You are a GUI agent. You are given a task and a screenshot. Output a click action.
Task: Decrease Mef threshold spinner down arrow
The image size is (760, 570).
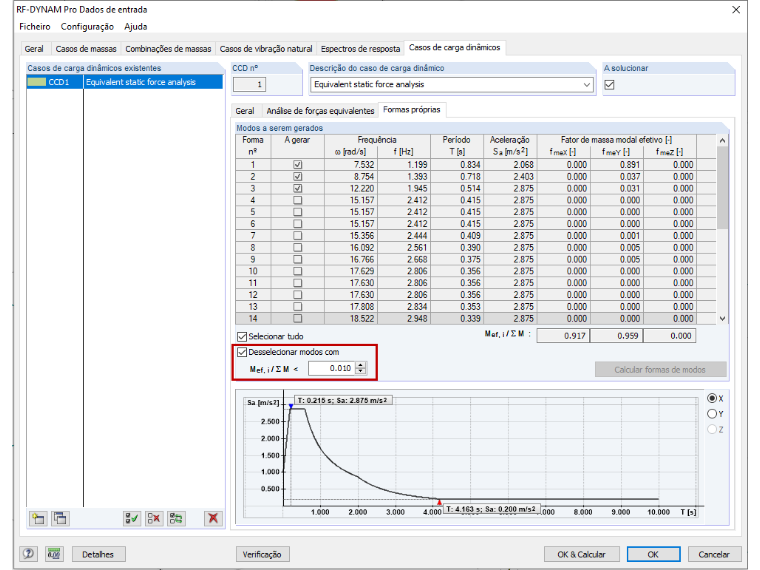pyautogui.click(x=361, y=371)
